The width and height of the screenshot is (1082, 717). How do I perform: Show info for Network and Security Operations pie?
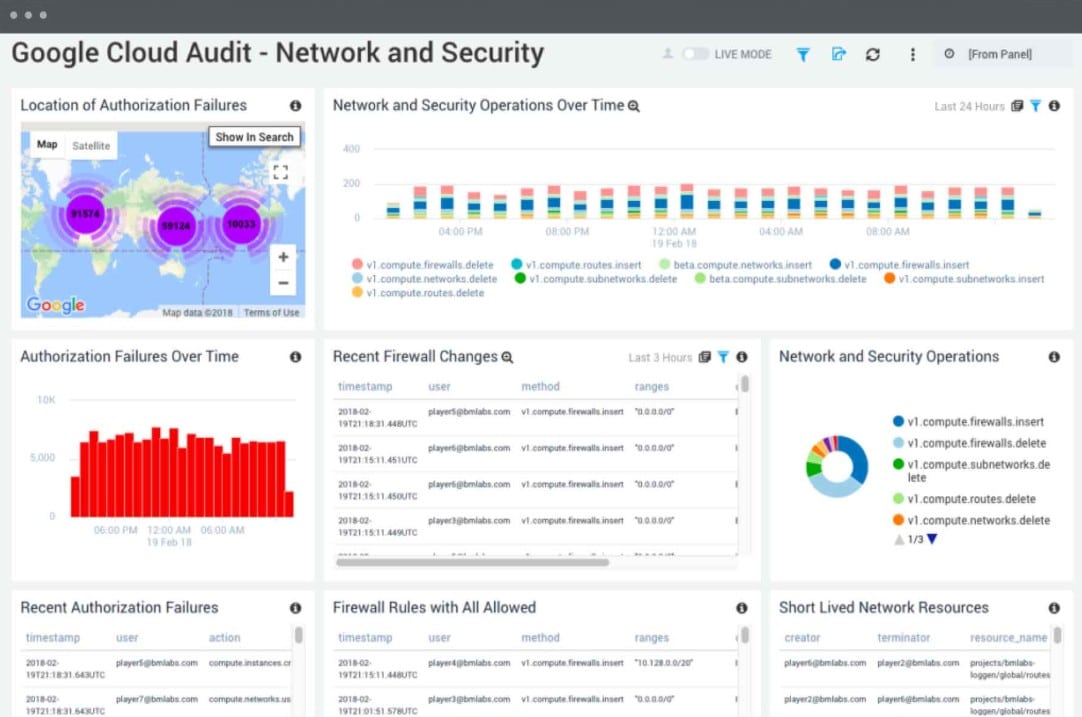click(x=1054, y=357)
